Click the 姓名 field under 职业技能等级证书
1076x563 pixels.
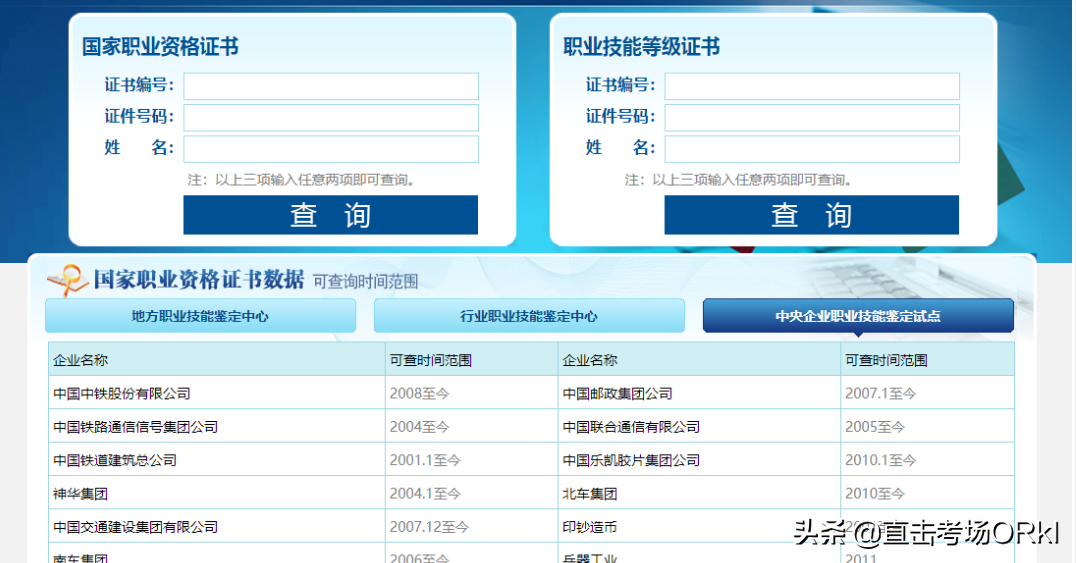(x=812, y=149)
